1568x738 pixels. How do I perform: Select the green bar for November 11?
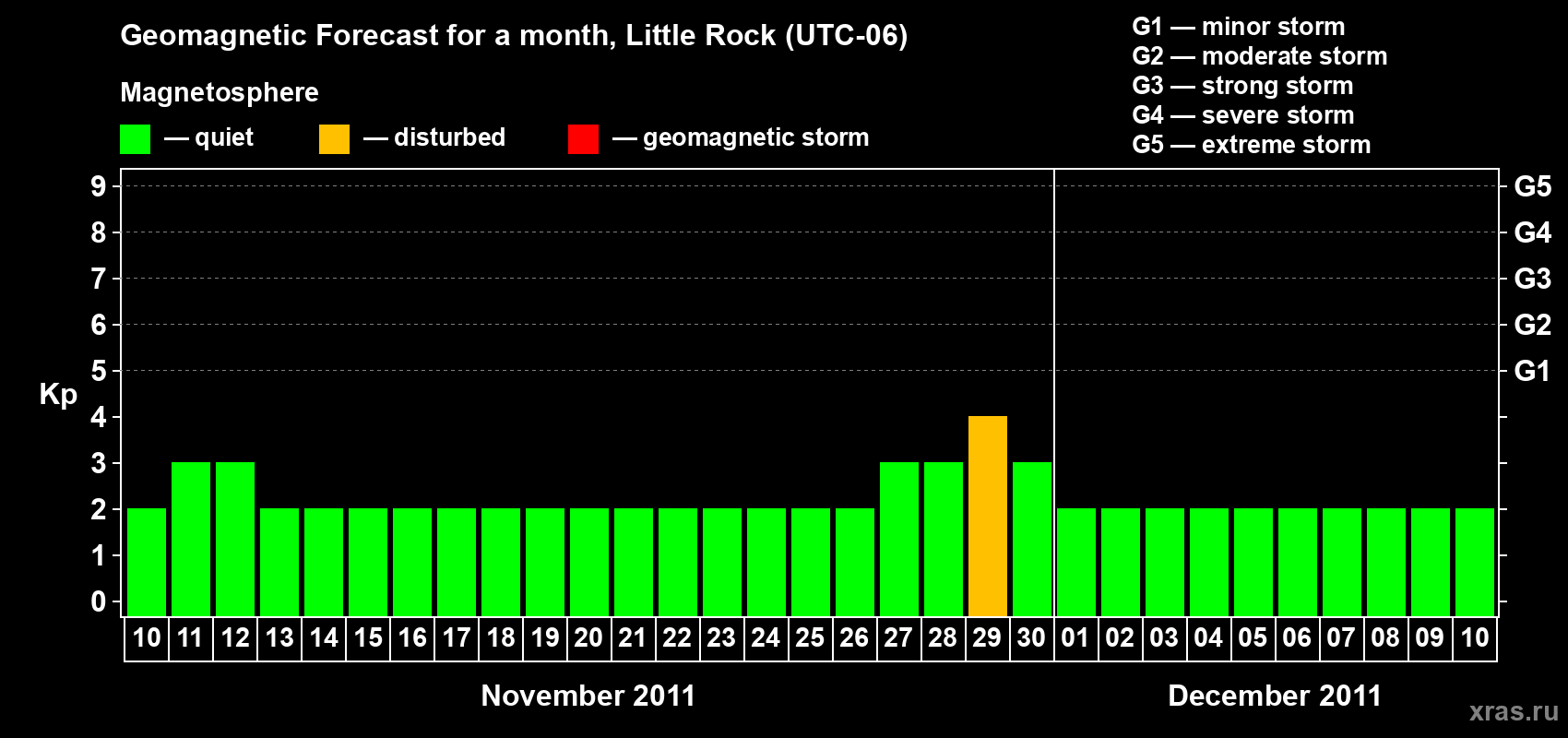191,539
